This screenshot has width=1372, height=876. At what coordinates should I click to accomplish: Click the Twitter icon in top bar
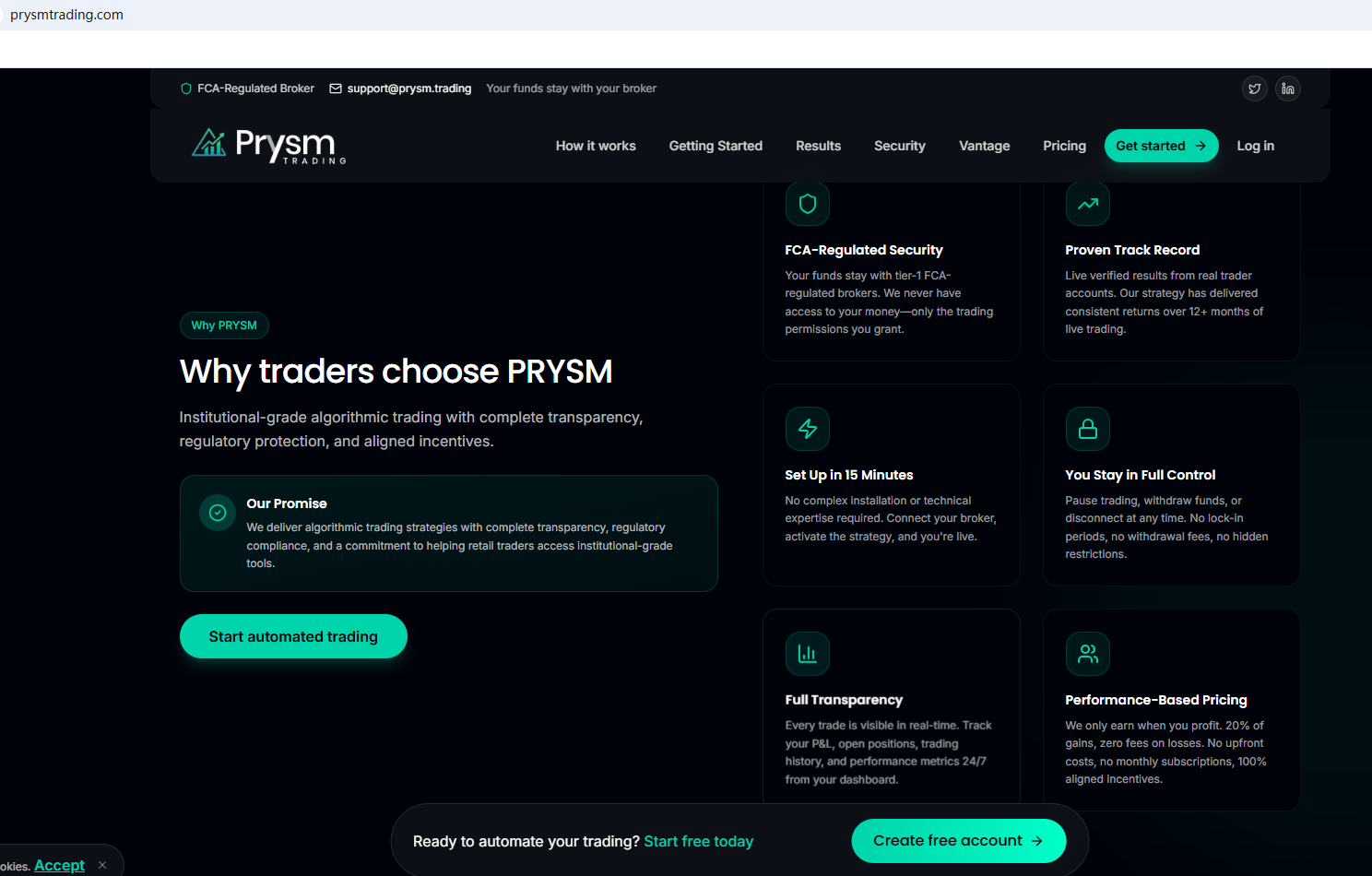pyautogui.click(x=1254, y=89)
